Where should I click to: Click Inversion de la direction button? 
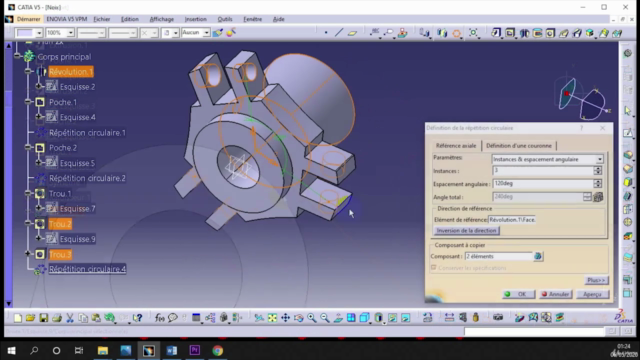[x=467, y=231]
